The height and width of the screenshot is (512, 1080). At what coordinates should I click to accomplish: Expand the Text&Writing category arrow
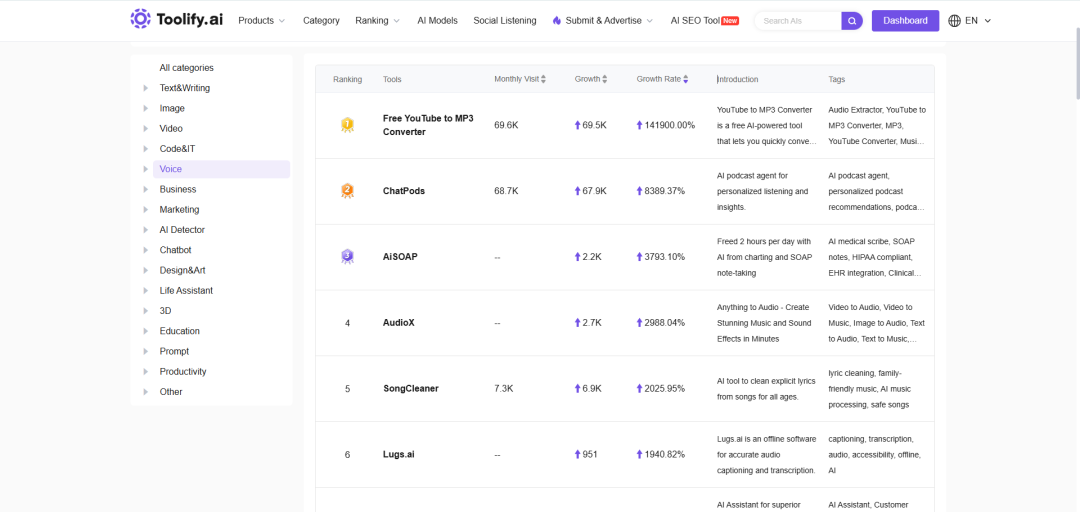point(145,88)
